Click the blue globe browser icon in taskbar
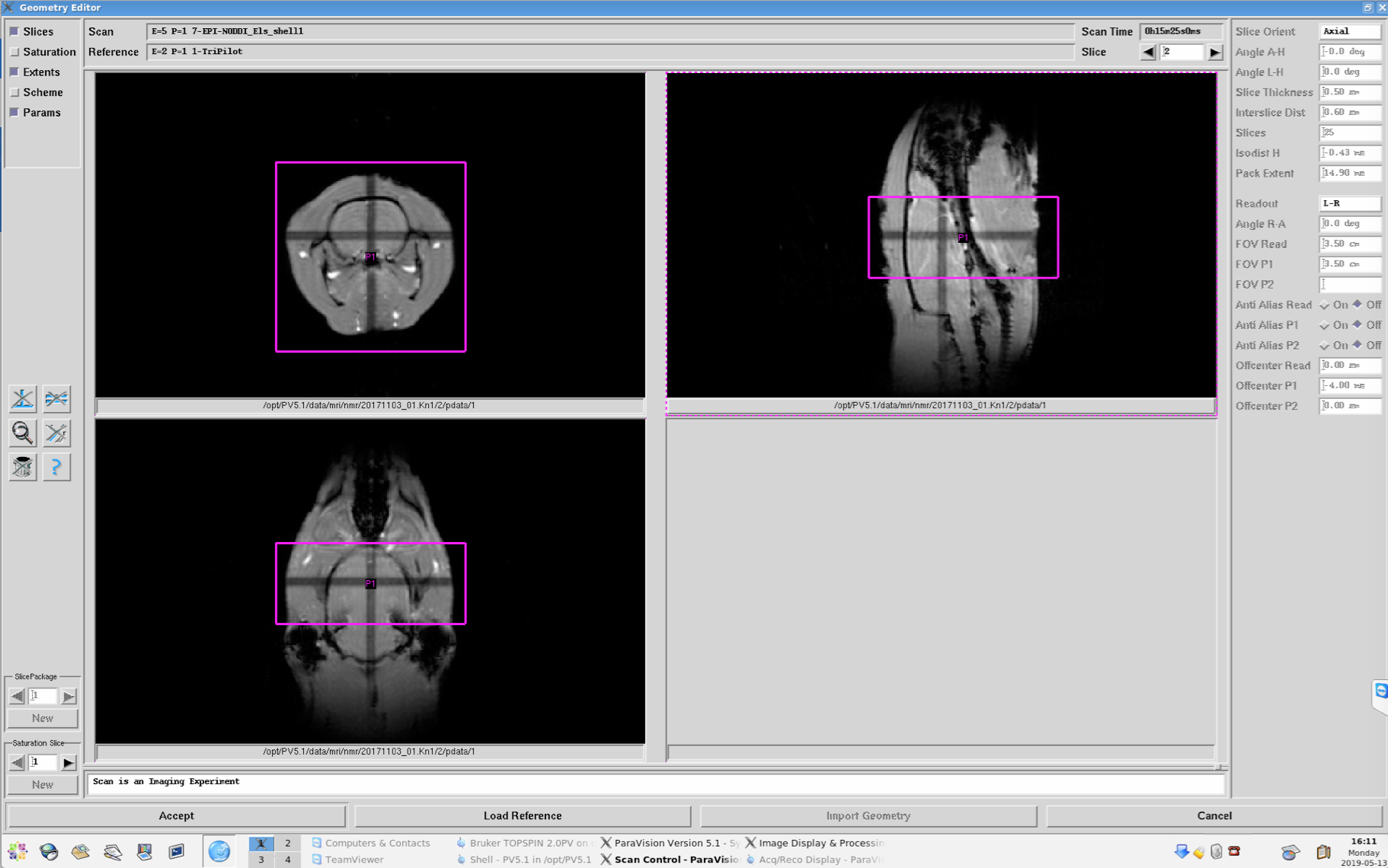1388x868 pixels. pos(219,851)
